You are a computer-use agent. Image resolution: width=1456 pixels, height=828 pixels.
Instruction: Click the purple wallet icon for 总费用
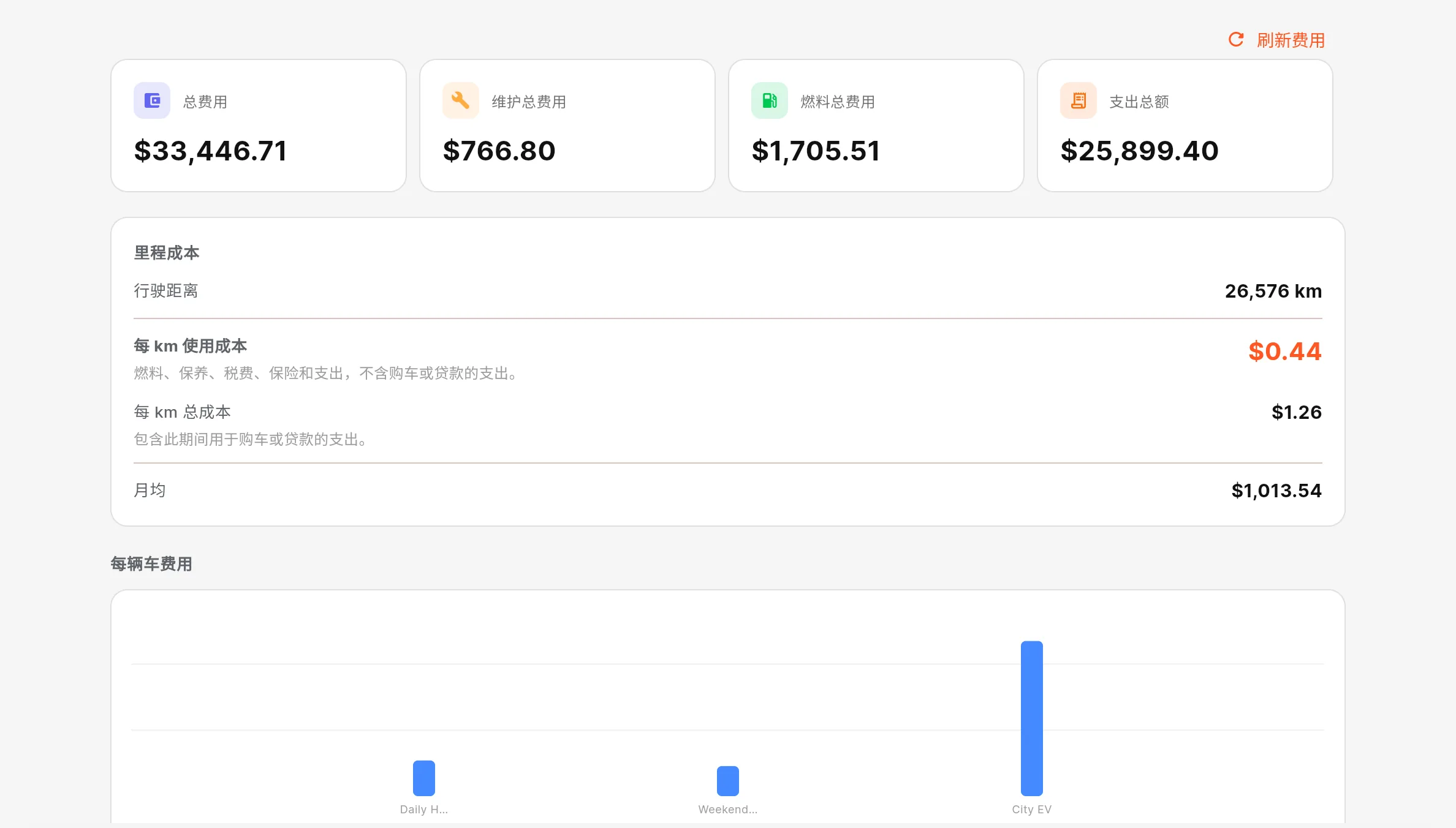point(152,100)
